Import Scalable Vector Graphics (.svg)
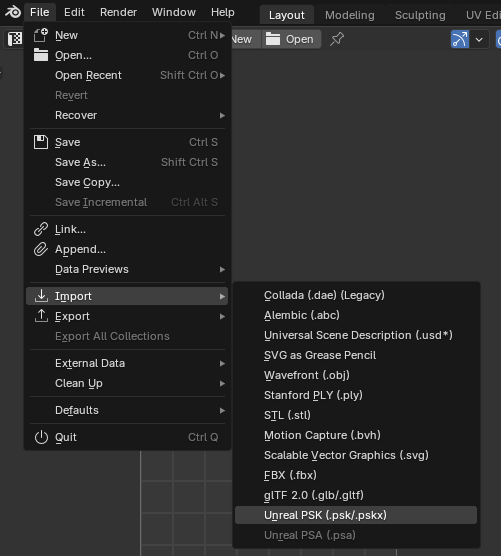The width and height of the screenshot is (501, 556). pyautogui.click(x=356, y=455)
